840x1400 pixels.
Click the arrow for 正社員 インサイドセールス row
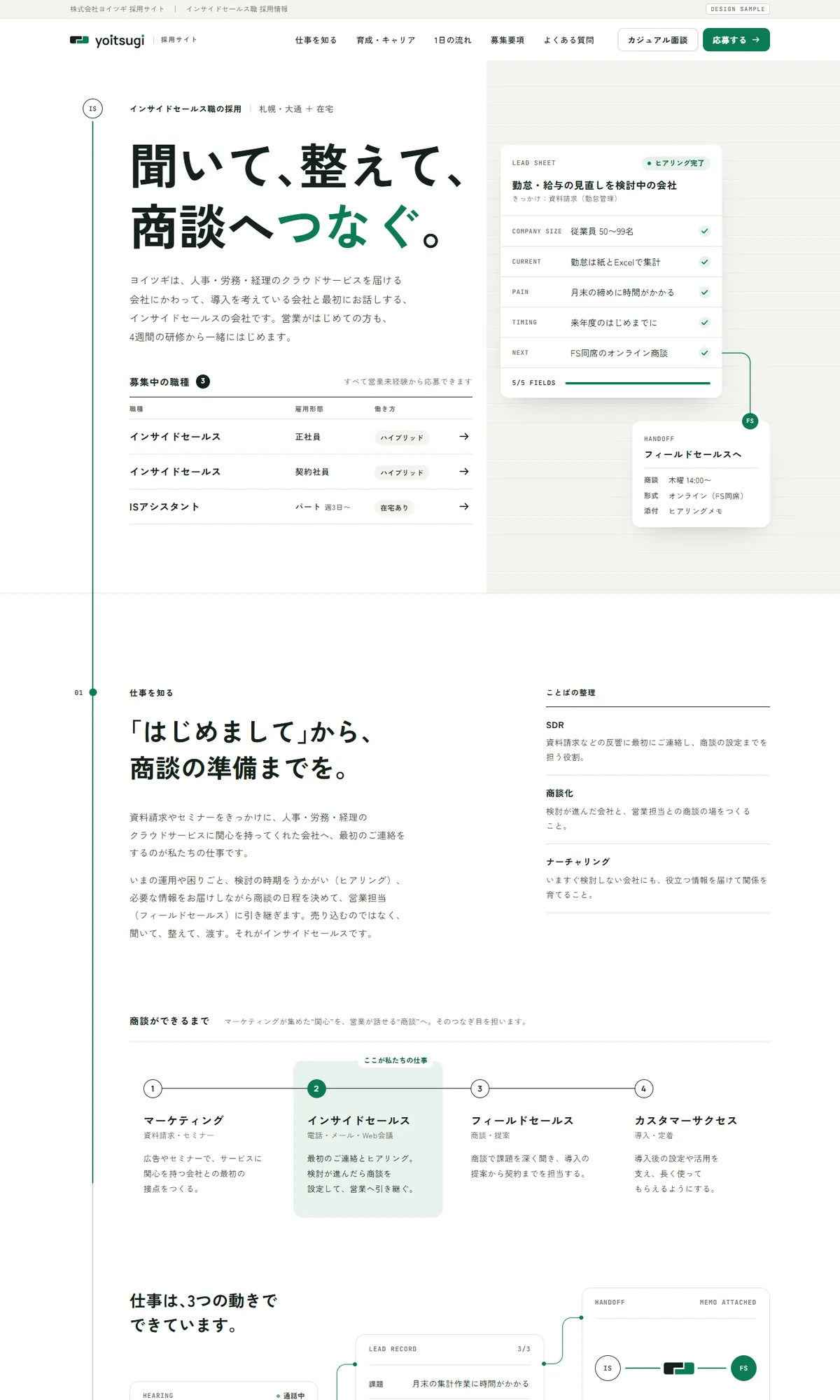[463, 437]
